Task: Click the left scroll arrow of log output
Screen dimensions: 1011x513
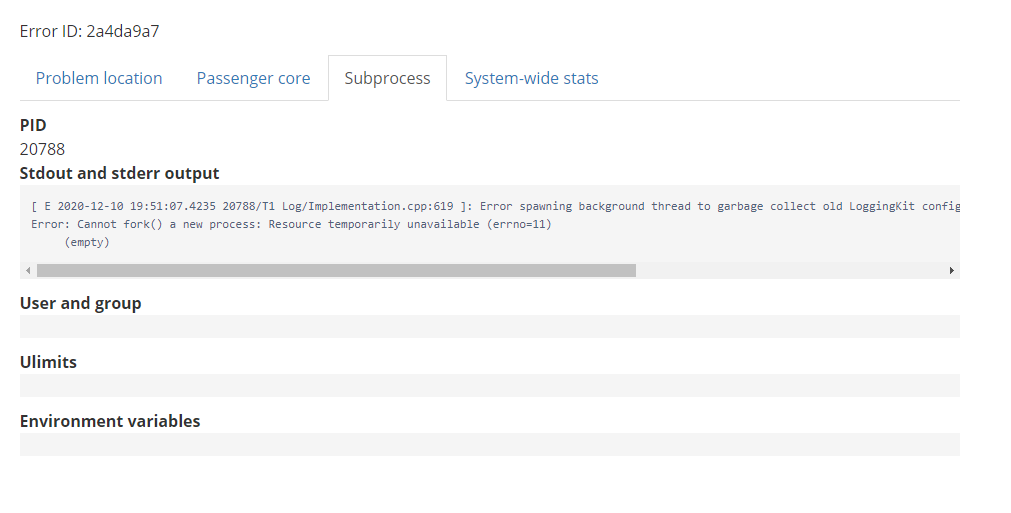Action: click(28, 271)
